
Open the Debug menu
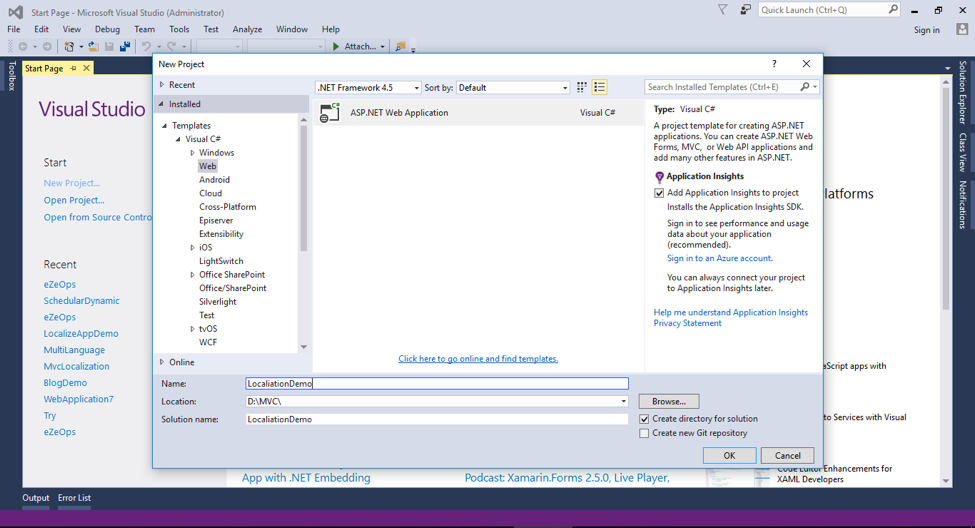coord(107,29)
